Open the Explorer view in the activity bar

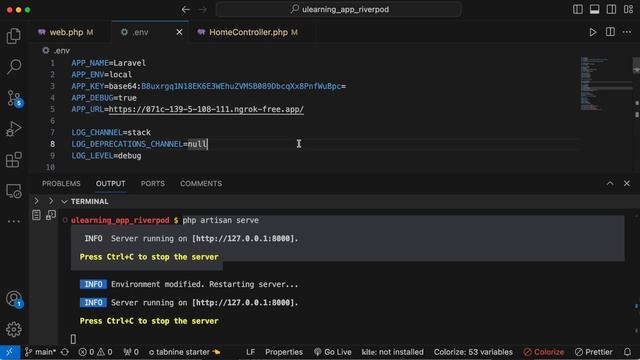point(13,36)
